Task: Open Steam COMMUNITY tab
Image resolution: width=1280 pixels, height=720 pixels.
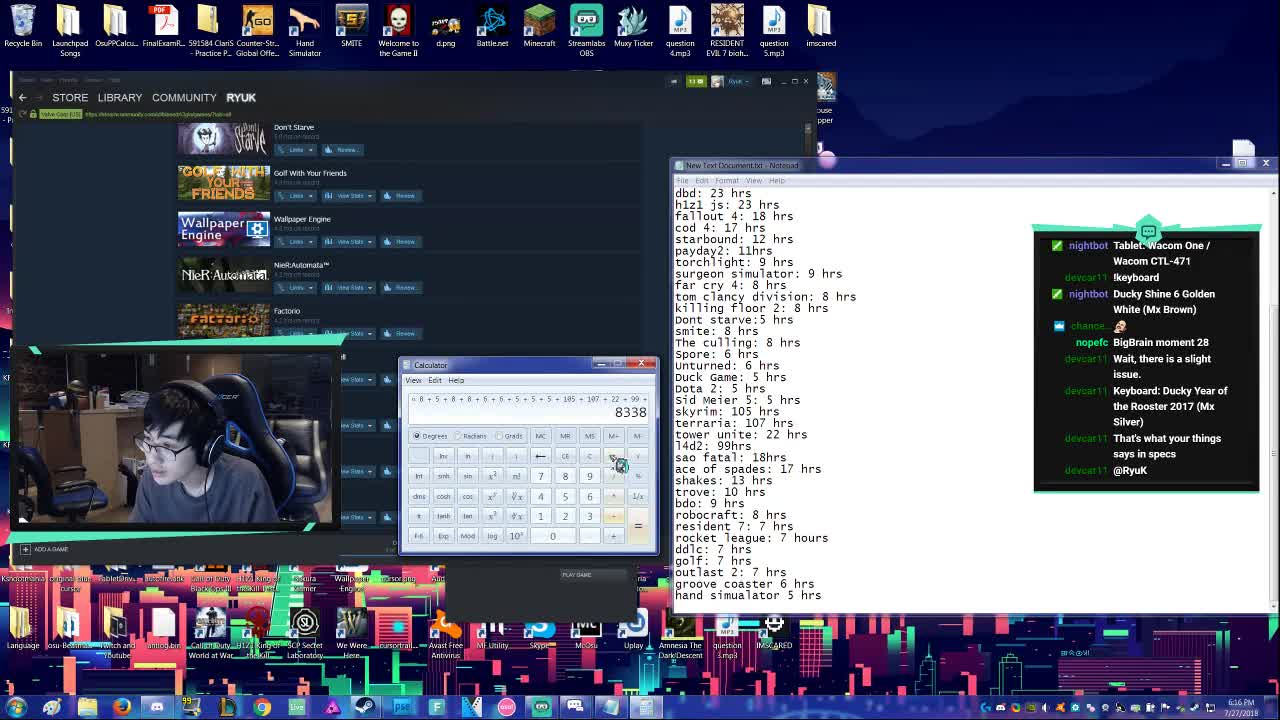Action: [x=184, y=97]
